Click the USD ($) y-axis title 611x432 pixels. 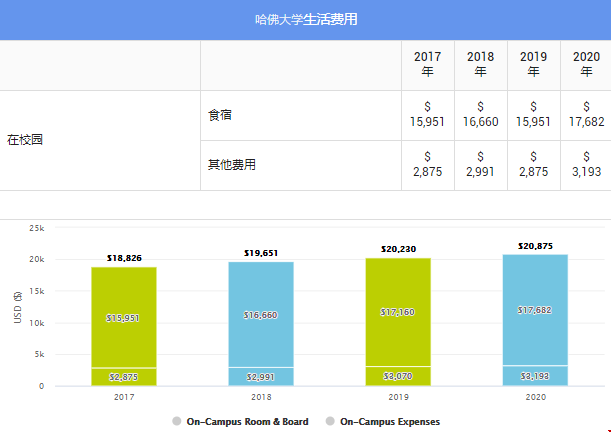coord(18,308)
